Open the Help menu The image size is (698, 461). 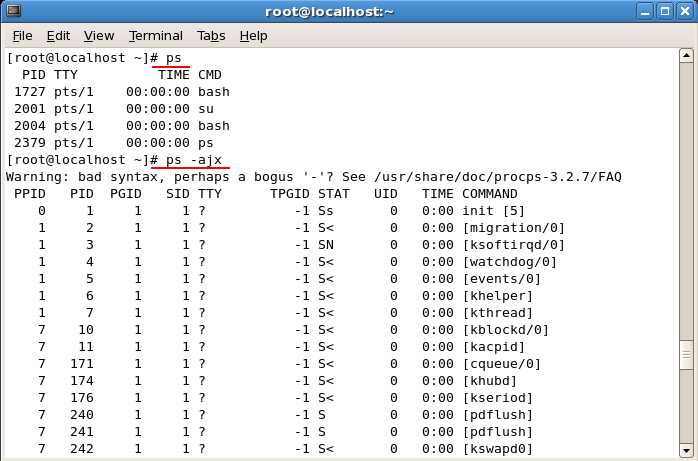coord(253,36)
